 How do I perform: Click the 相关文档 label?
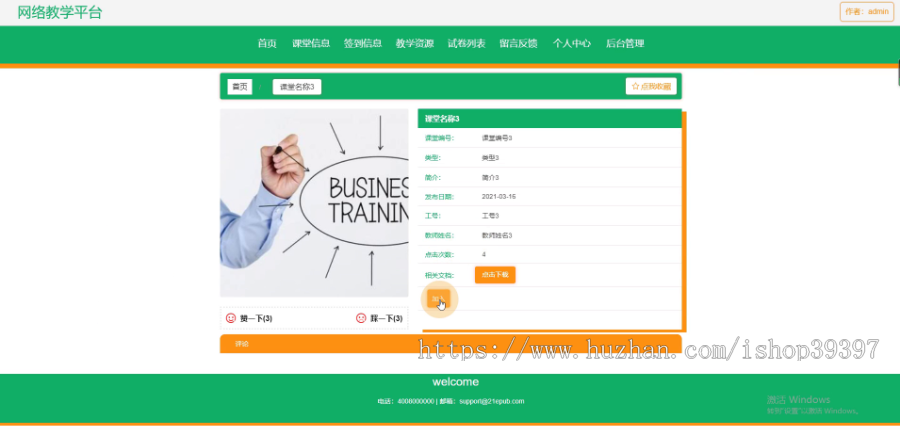point(439,275)
